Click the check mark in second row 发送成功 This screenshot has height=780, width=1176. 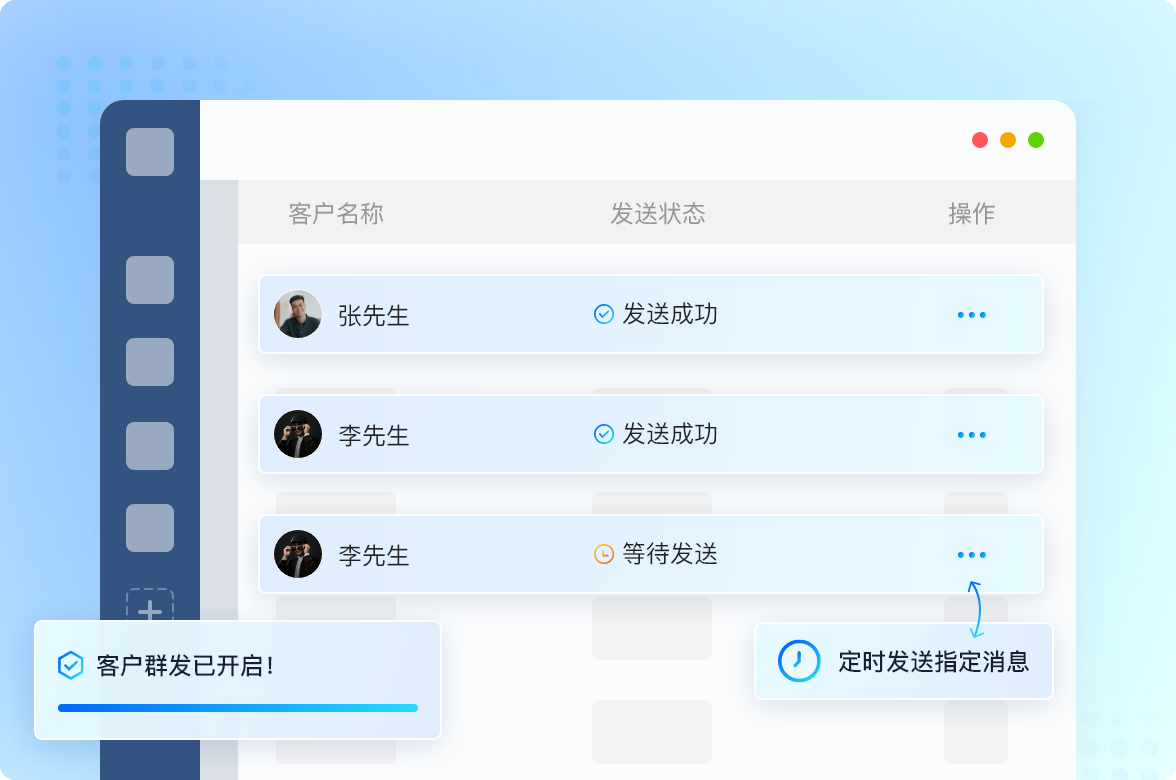604,434
